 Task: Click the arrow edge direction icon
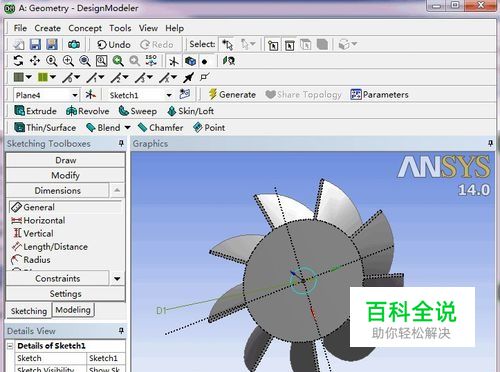188,77
